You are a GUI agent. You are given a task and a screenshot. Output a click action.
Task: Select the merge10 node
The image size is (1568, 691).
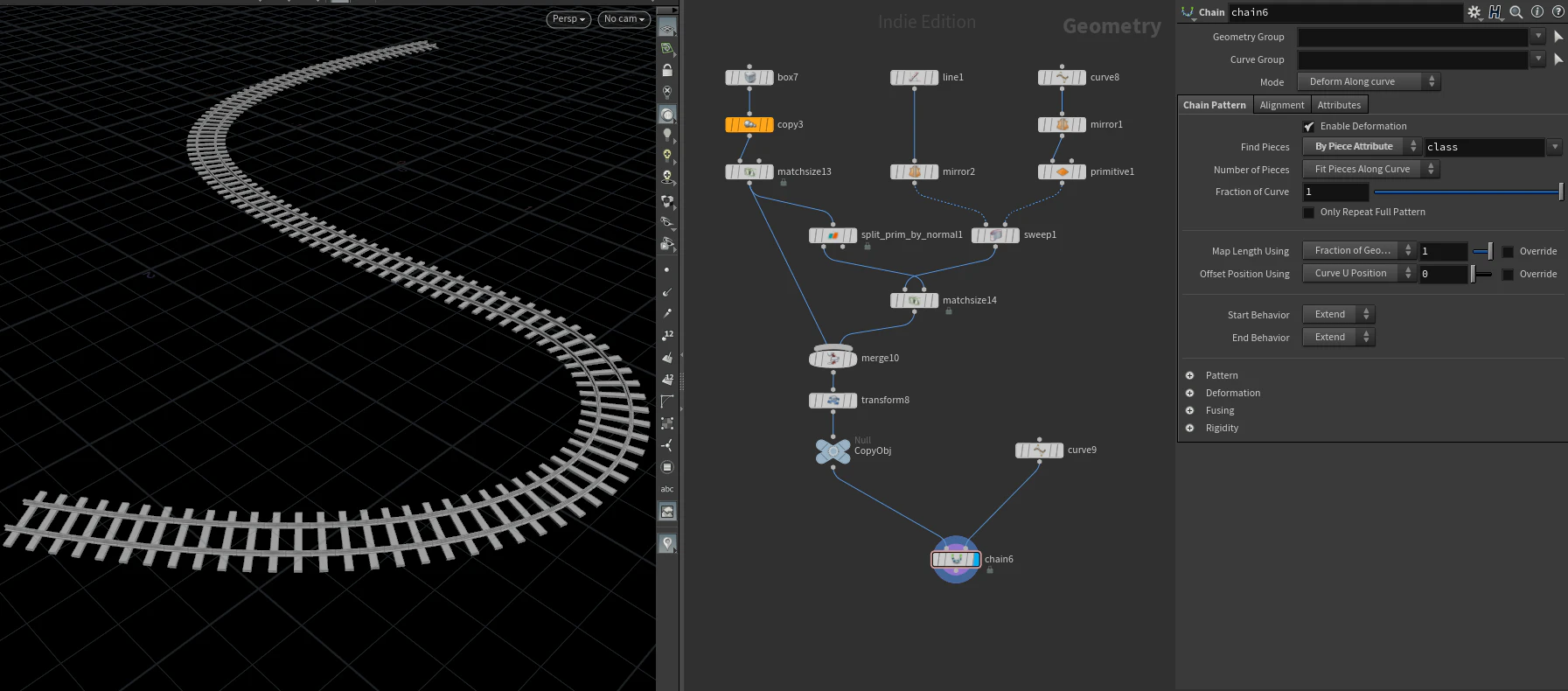coord(833,358)
